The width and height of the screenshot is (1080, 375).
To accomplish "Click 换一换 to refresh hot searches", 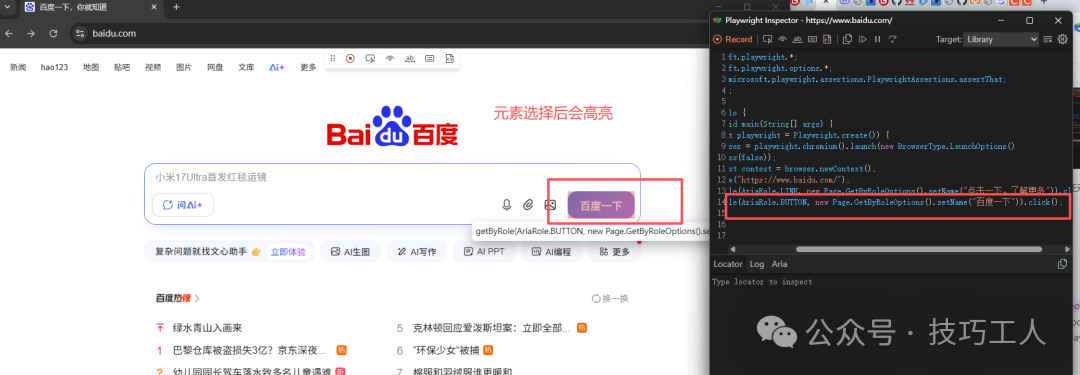I will [610, 298].
